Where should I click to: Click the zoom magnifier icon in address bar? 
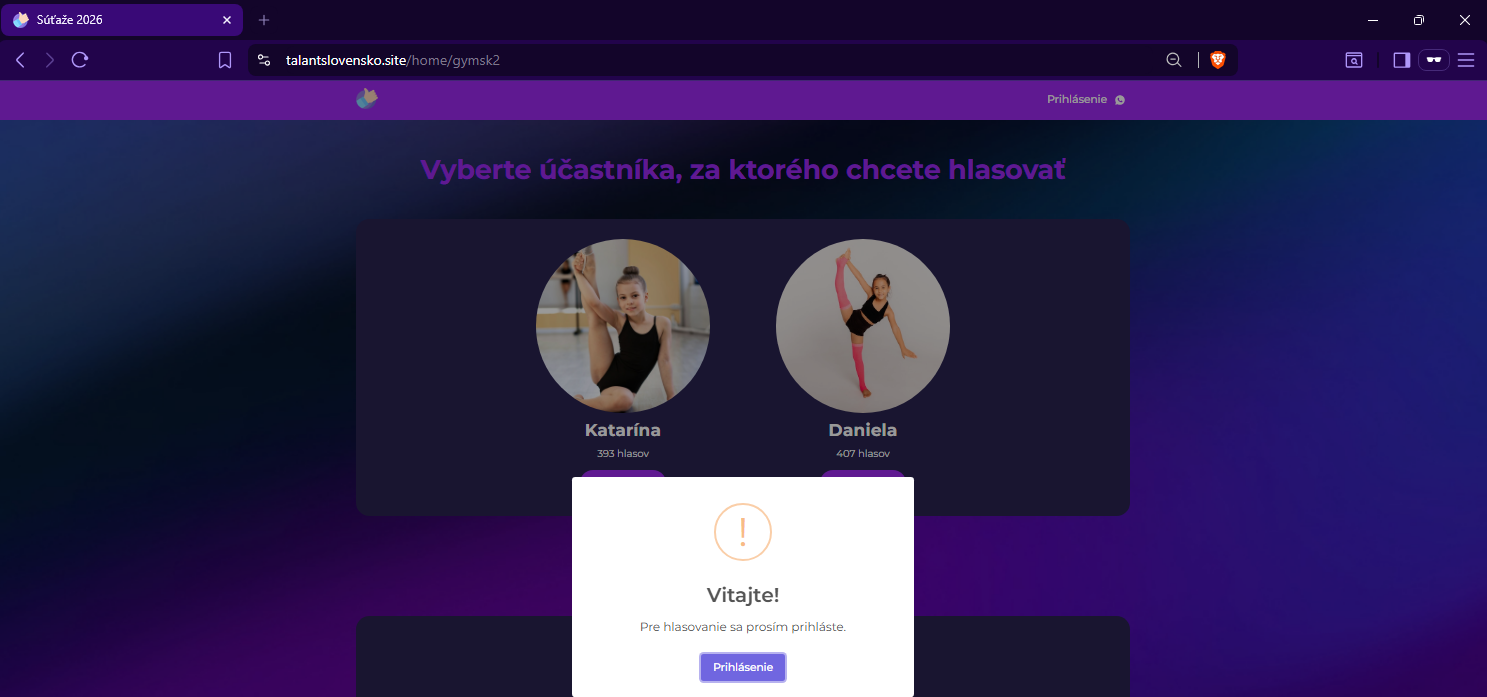(x=1174, y=60)
